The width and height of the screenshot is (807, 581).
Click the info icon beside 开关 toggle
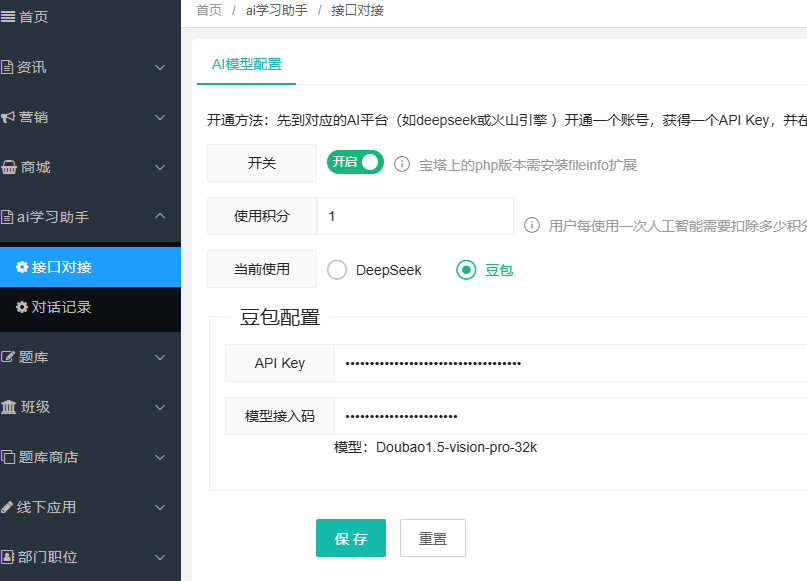[402, 164]
